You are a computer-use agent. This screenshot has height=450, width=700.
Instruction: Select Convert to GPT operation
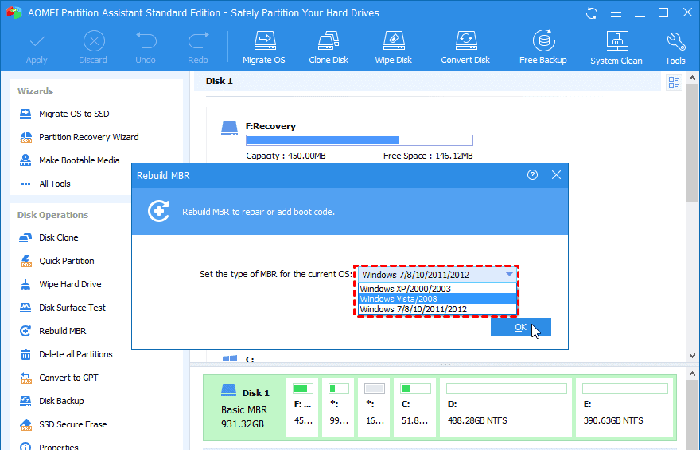[x=59, y=378]
